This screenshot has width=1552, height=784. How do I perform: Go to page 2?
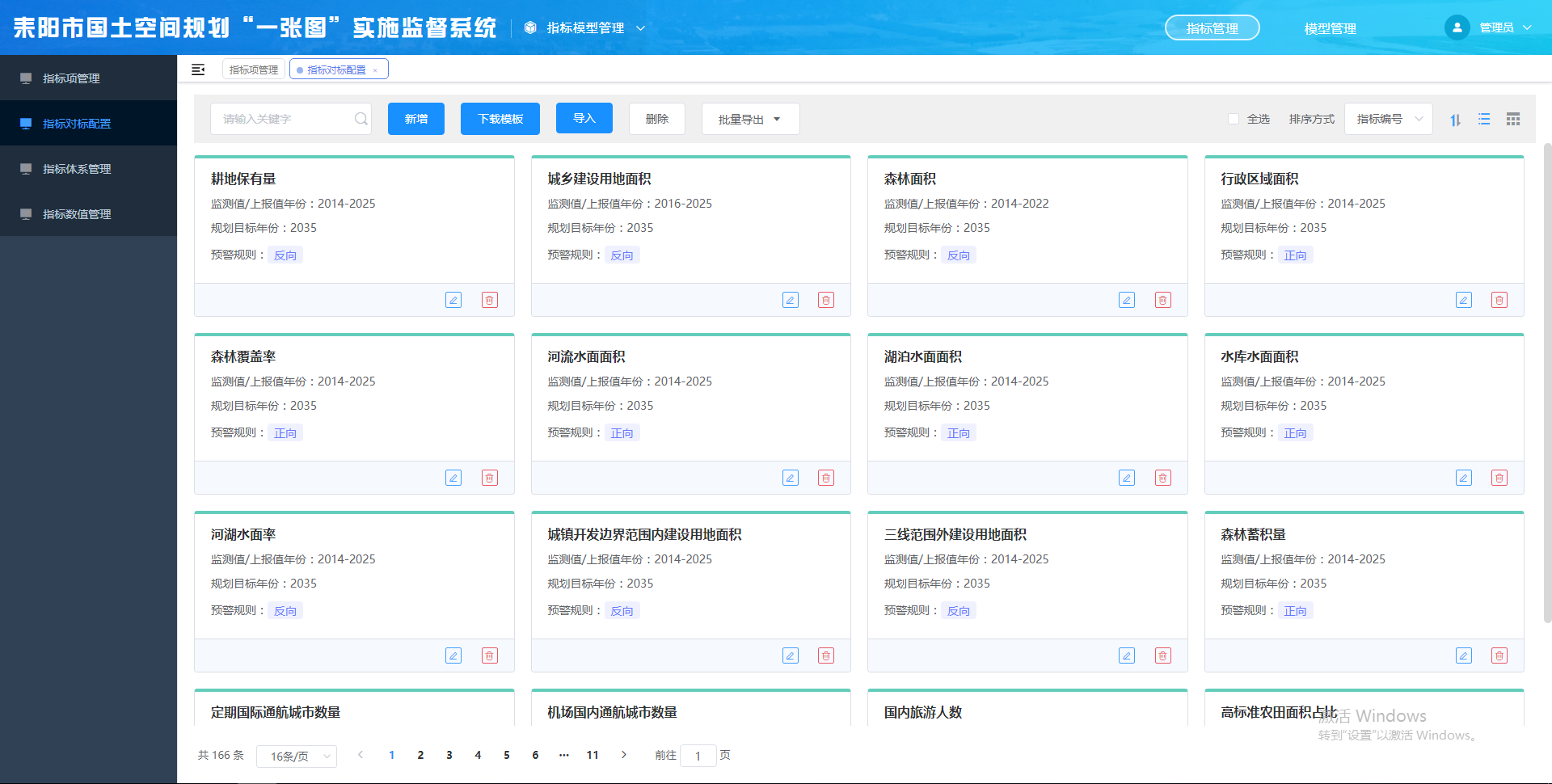coord(420,755)
